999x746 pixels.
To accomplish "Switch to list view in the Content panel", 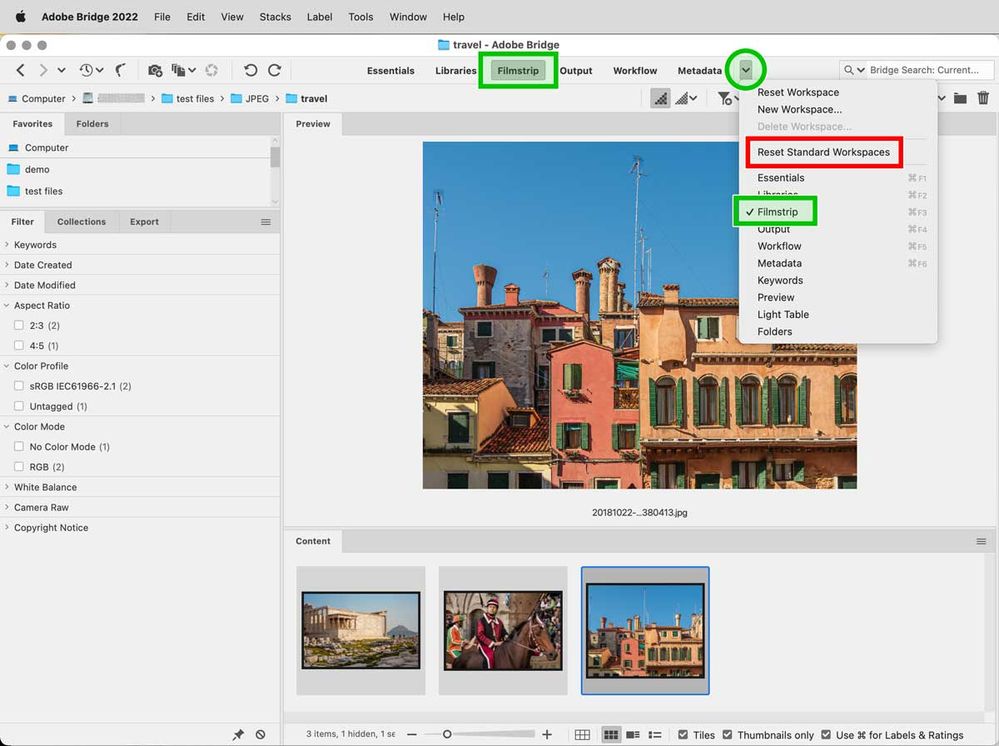I will tap(656, 734).
